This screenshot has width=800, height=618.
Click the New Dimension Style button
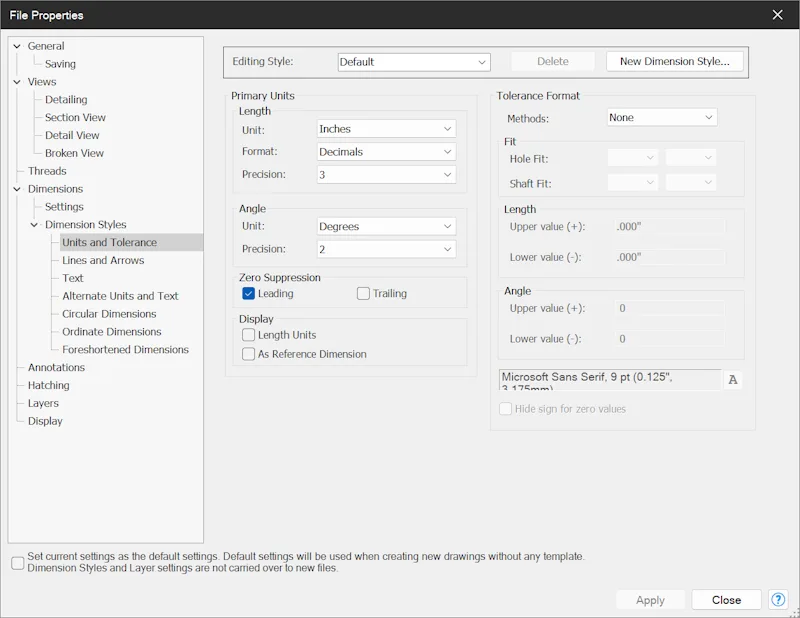[674, 61]
